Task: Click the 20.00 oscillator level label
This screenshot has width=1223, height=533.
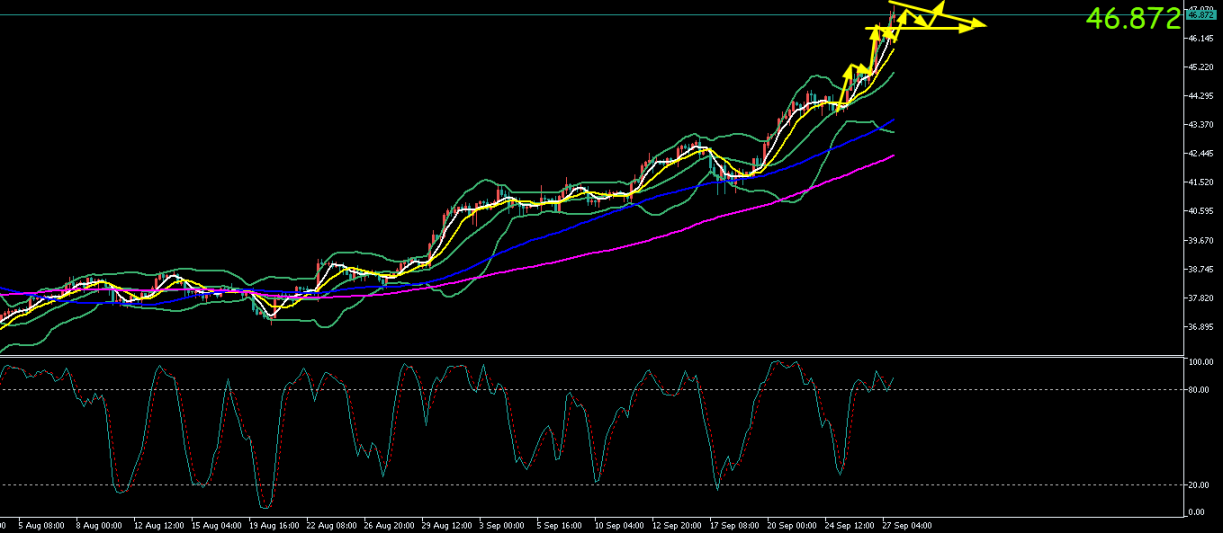Action: pos(1199,485)
